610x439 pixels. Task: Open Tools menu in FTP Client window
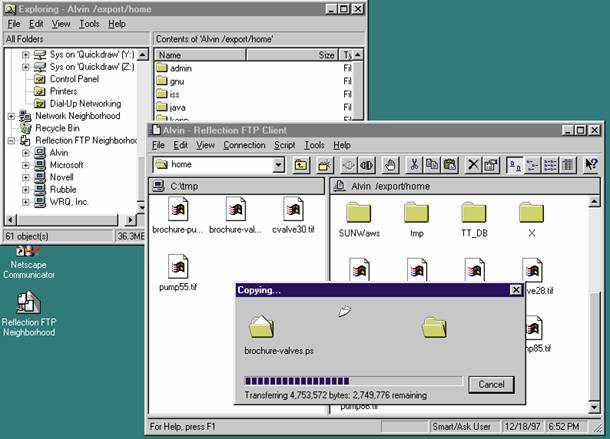tap(314, 145)
